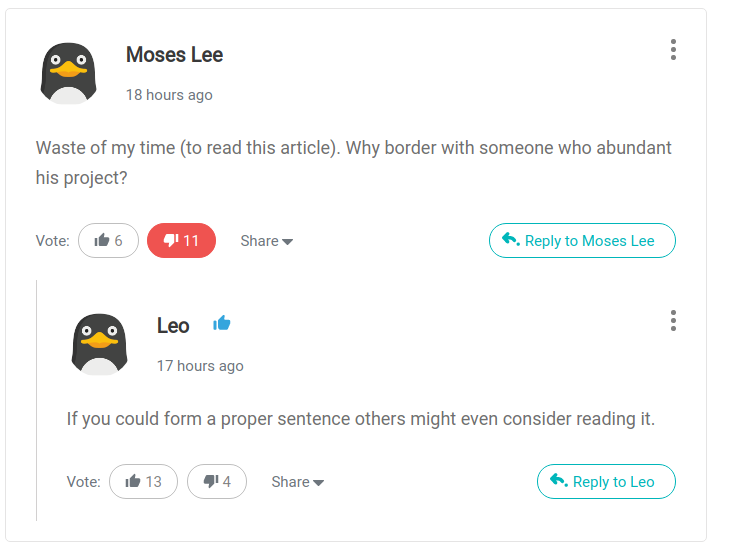Open Leo's profile name link
Screen dimensions: 736x555
click(x=173, y=326)
